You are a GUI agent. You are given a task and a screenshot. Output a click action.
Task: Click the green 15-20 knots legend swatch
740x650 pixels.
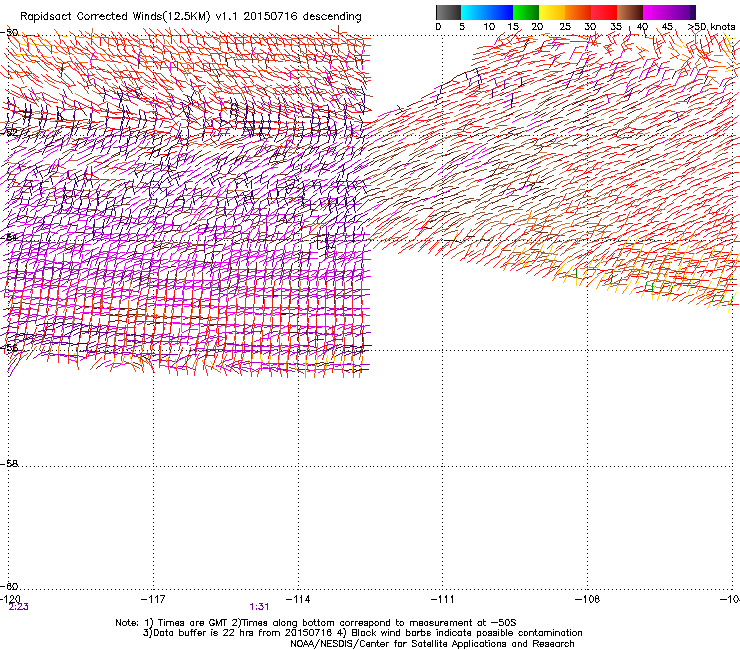click(526, 12)
